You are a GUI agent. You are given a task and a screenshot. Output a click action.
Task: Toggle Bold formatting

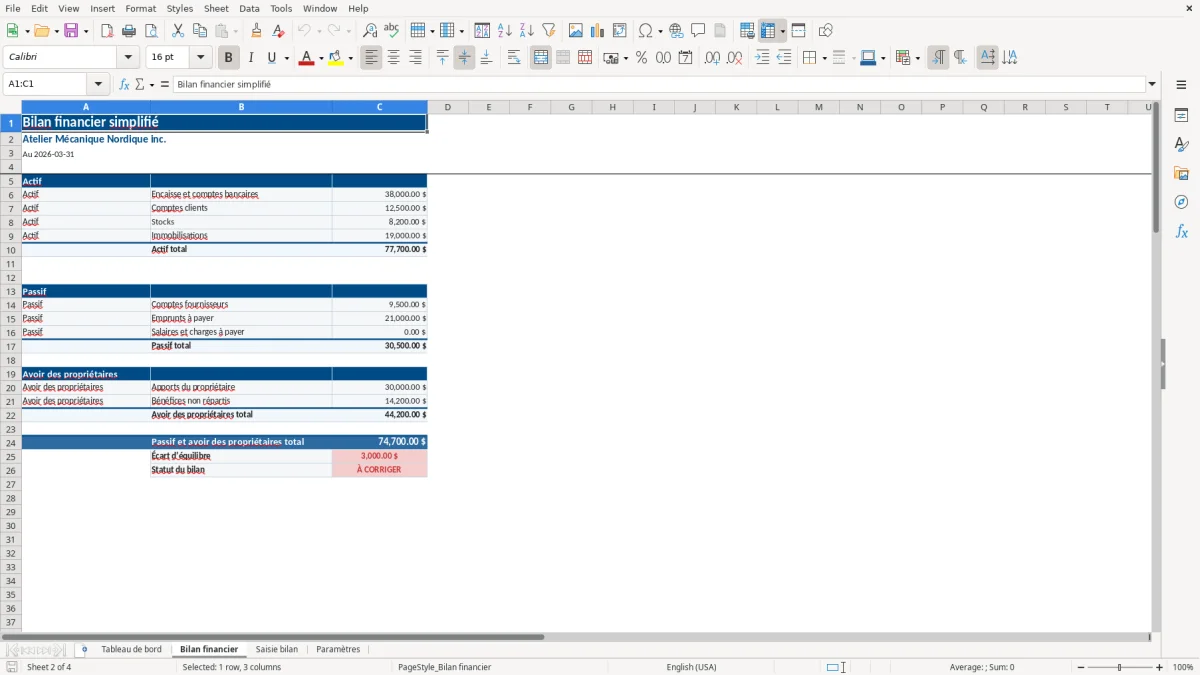[x=229, y=58]
